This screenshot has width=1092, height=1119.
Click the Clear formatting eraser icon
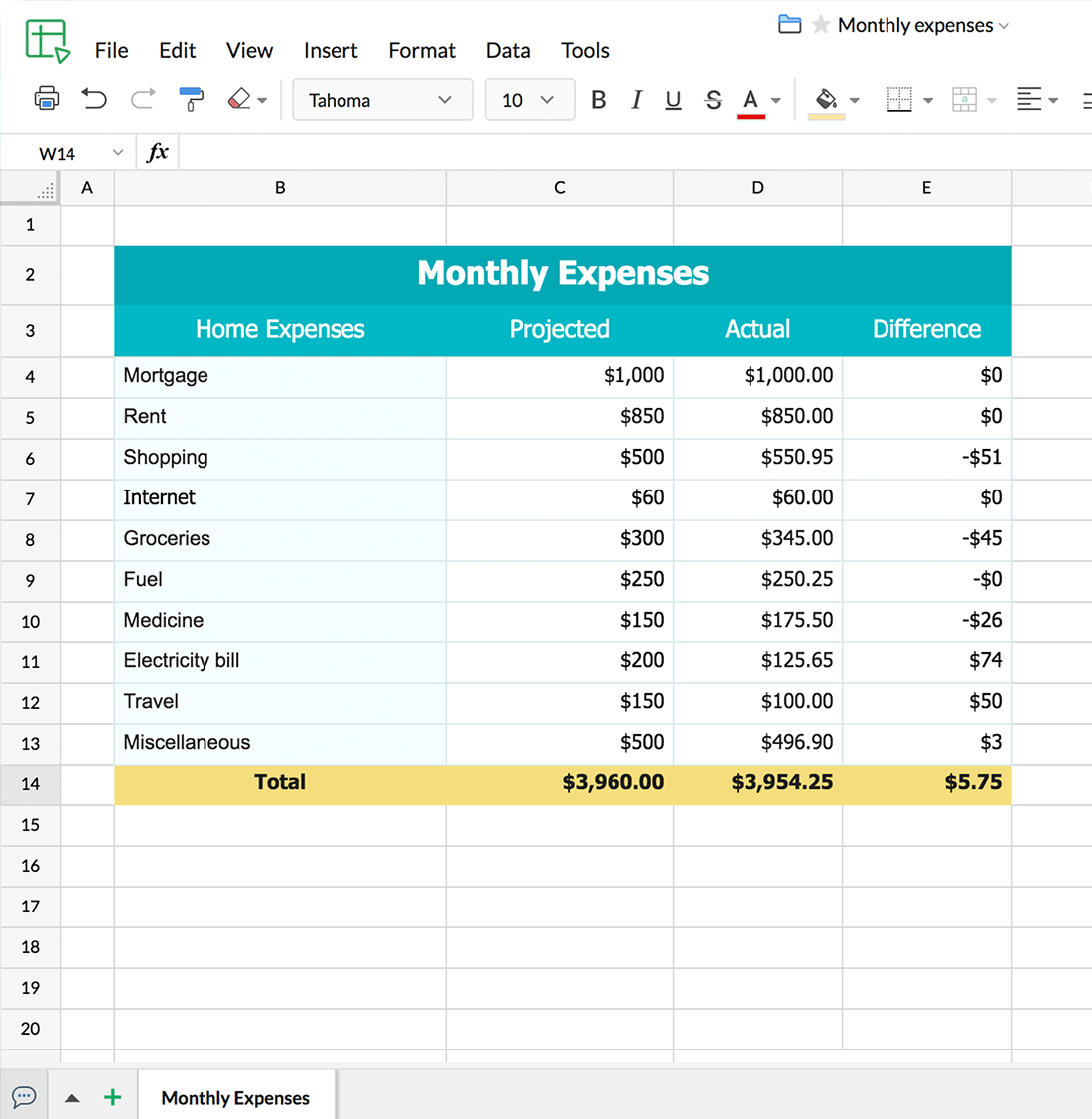pyautogui.click(x=239, y=99)
